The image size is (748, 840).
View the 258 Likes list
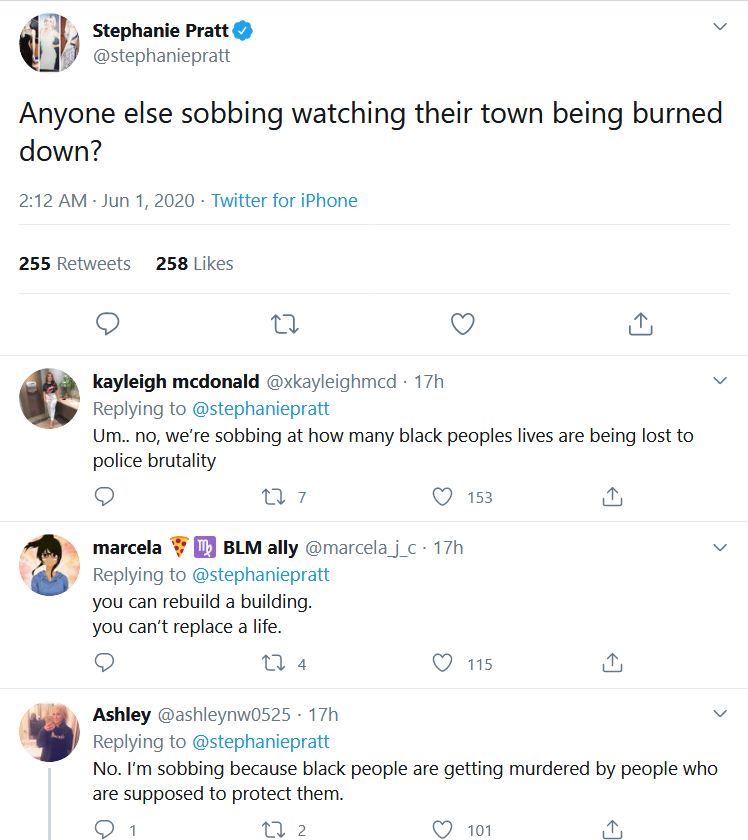point(195,264)
